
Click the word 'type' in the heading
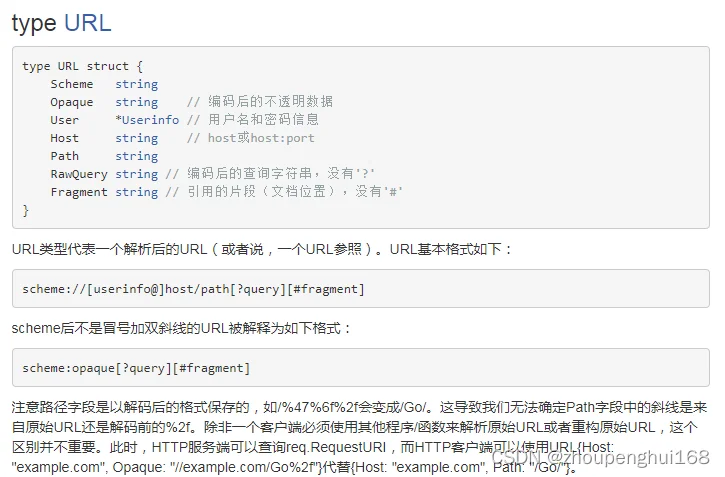[34, 23]
